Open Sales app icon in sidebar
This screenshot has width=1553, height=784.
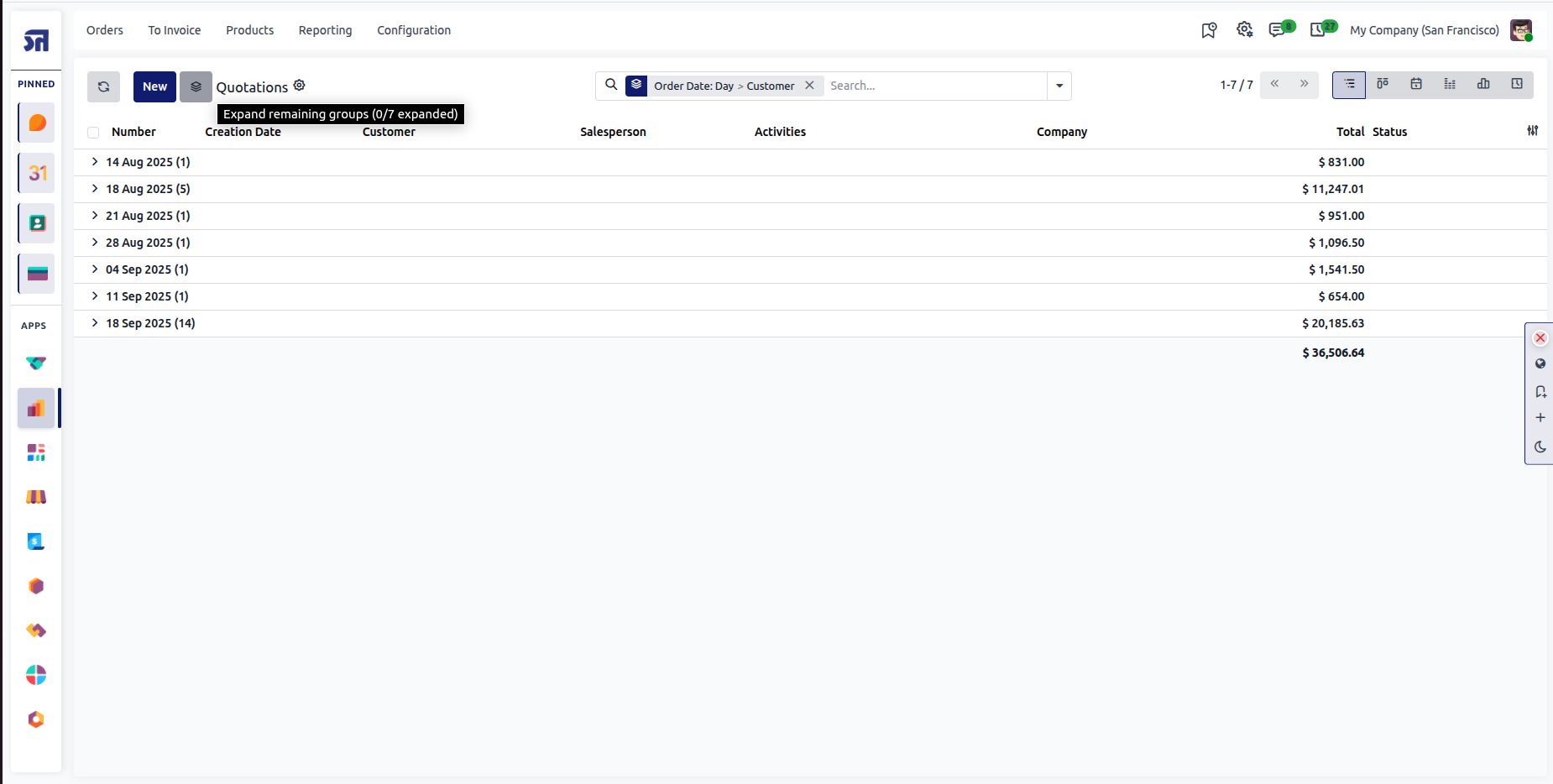click(x=36, y=408)
